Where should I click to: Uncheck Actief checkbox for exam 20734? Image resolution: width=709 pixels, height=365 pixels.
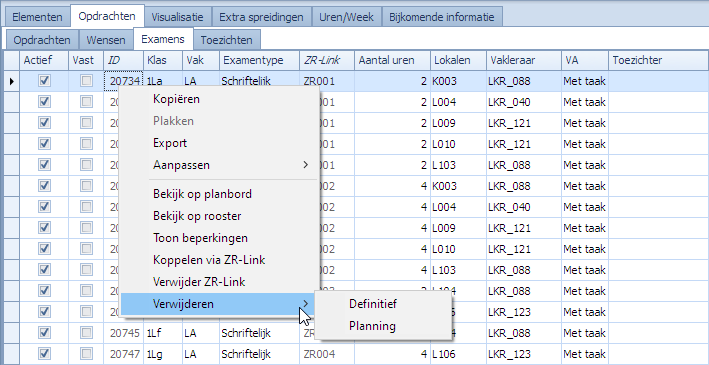(x=44, y=81)
